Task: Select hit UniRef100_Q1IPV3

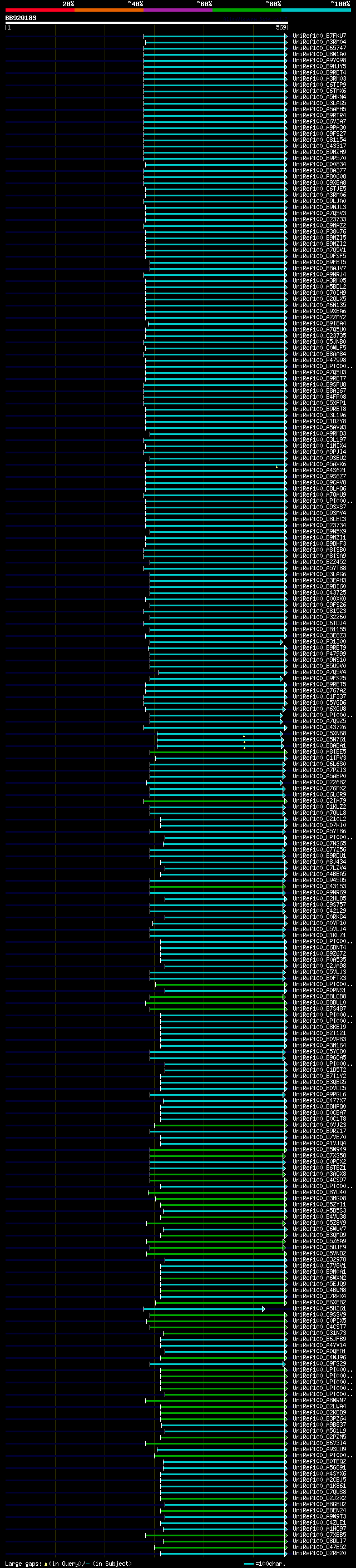Action: [x=319, y=758]
